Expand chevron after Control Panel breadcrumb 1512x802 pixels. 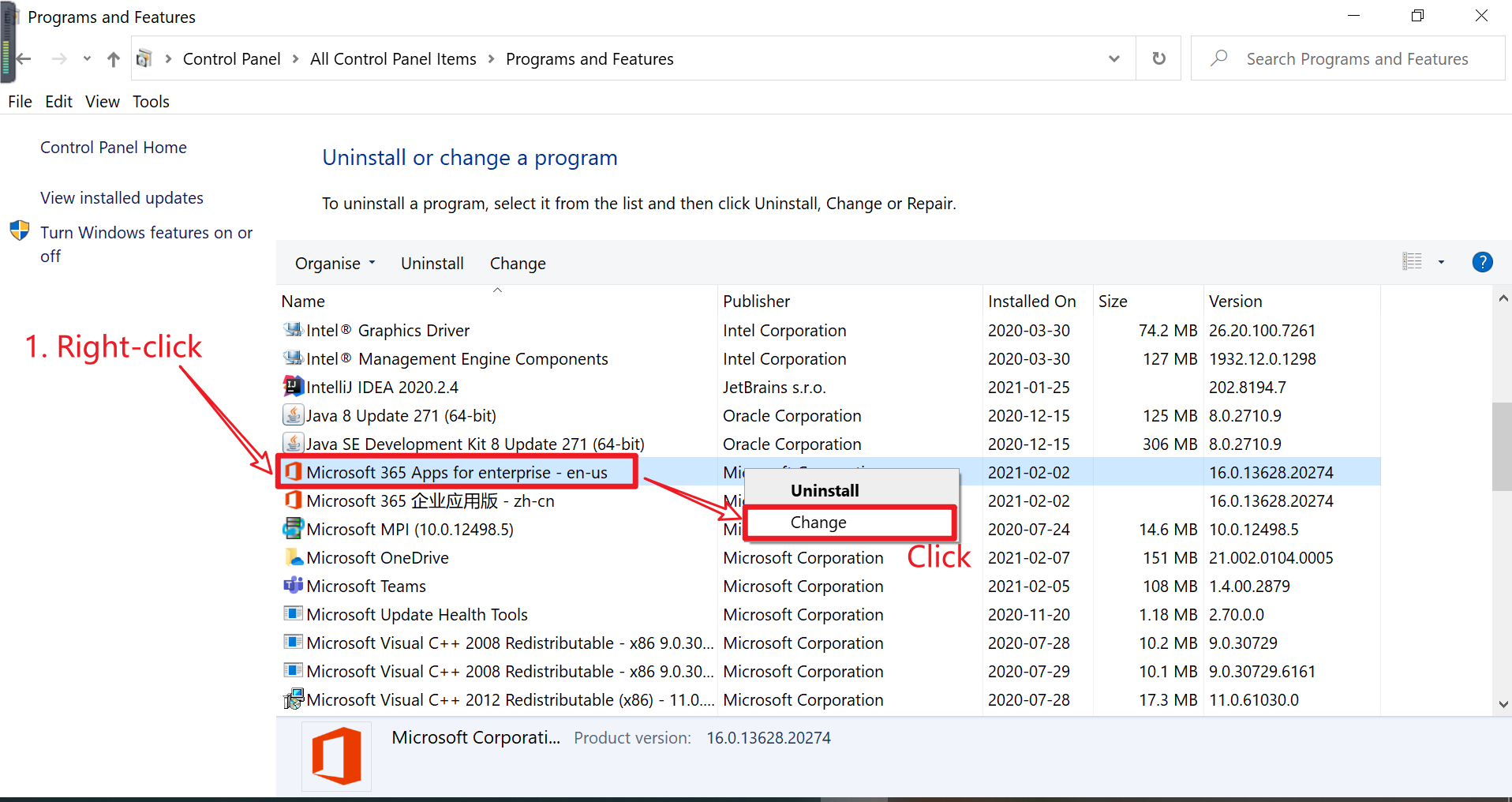pos(295,59)
